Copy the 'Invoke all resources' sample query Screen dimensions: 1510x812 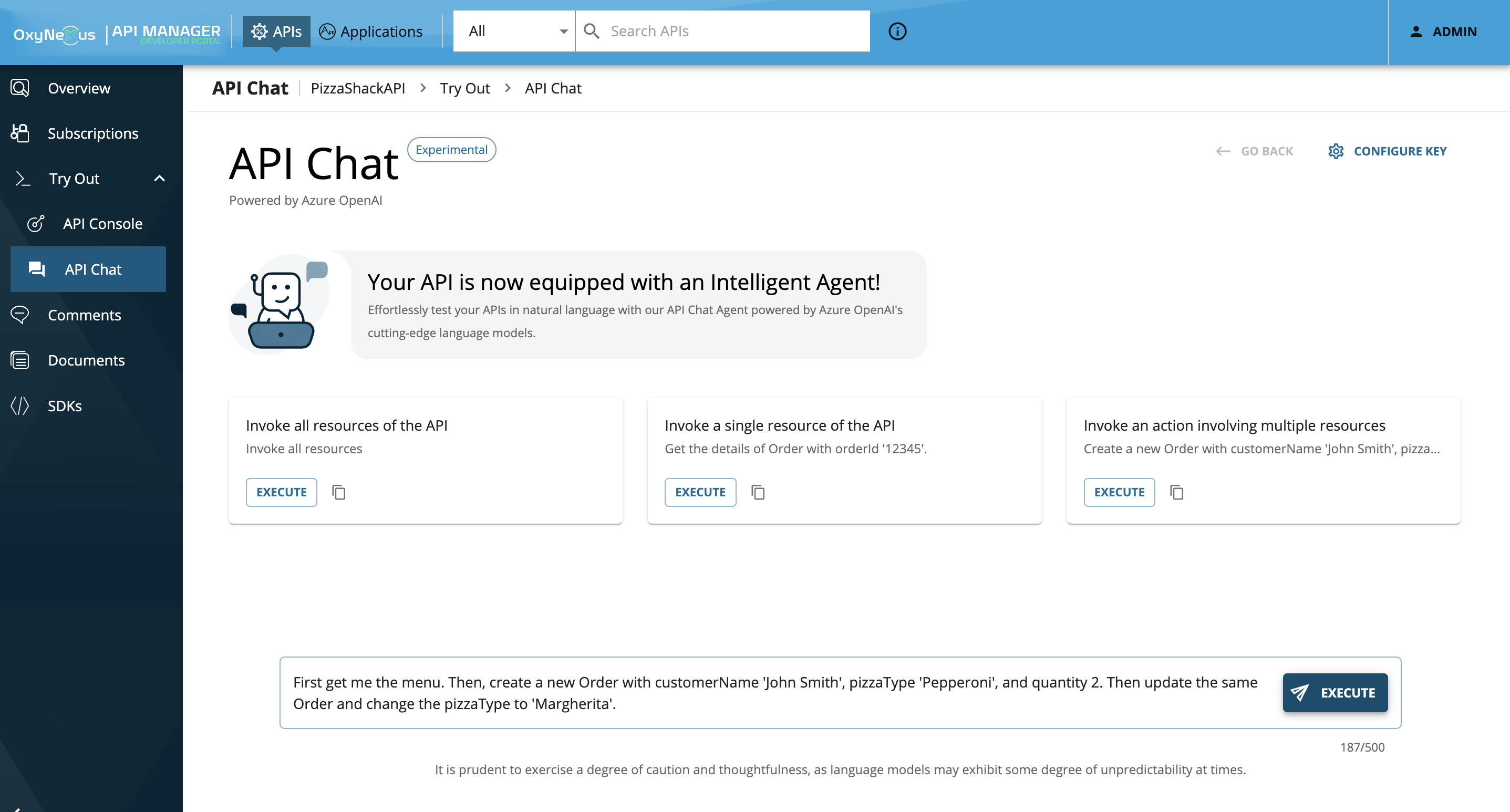click(339, 492)
